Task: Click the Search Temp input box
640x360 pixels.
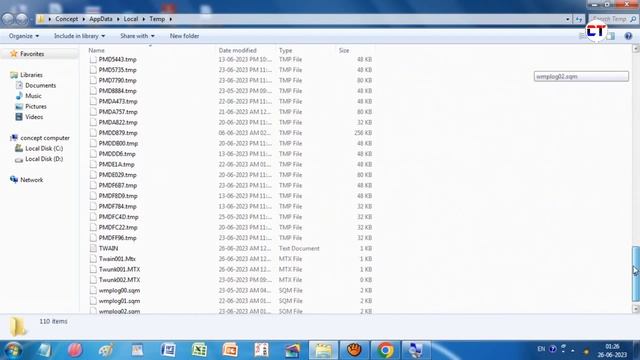Action: 612,19
